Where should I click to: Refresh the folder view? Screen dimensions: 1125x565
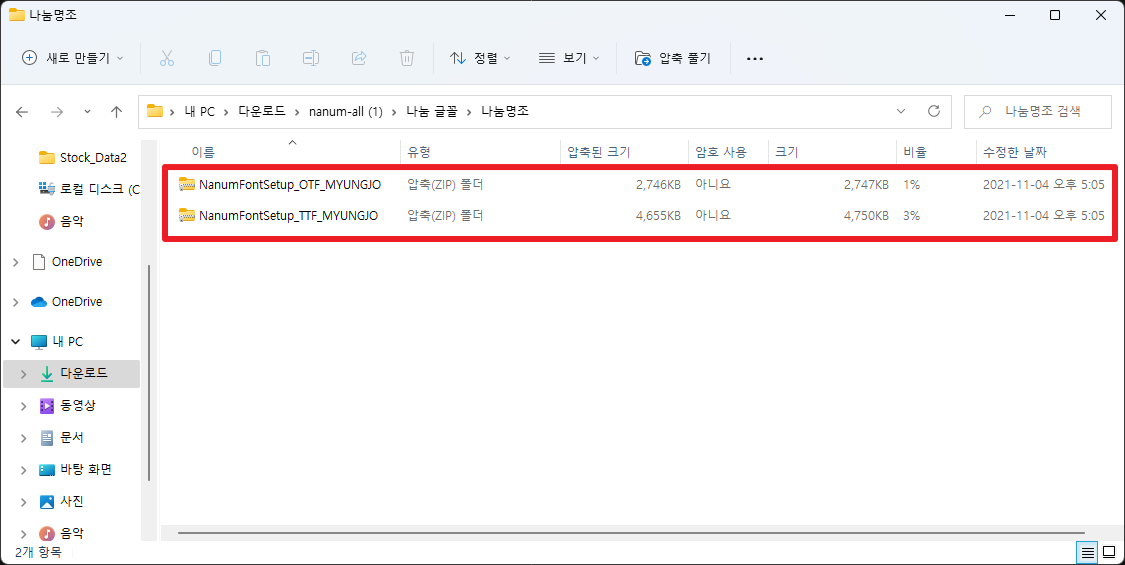pyautogui.click(x=933, y=111)
